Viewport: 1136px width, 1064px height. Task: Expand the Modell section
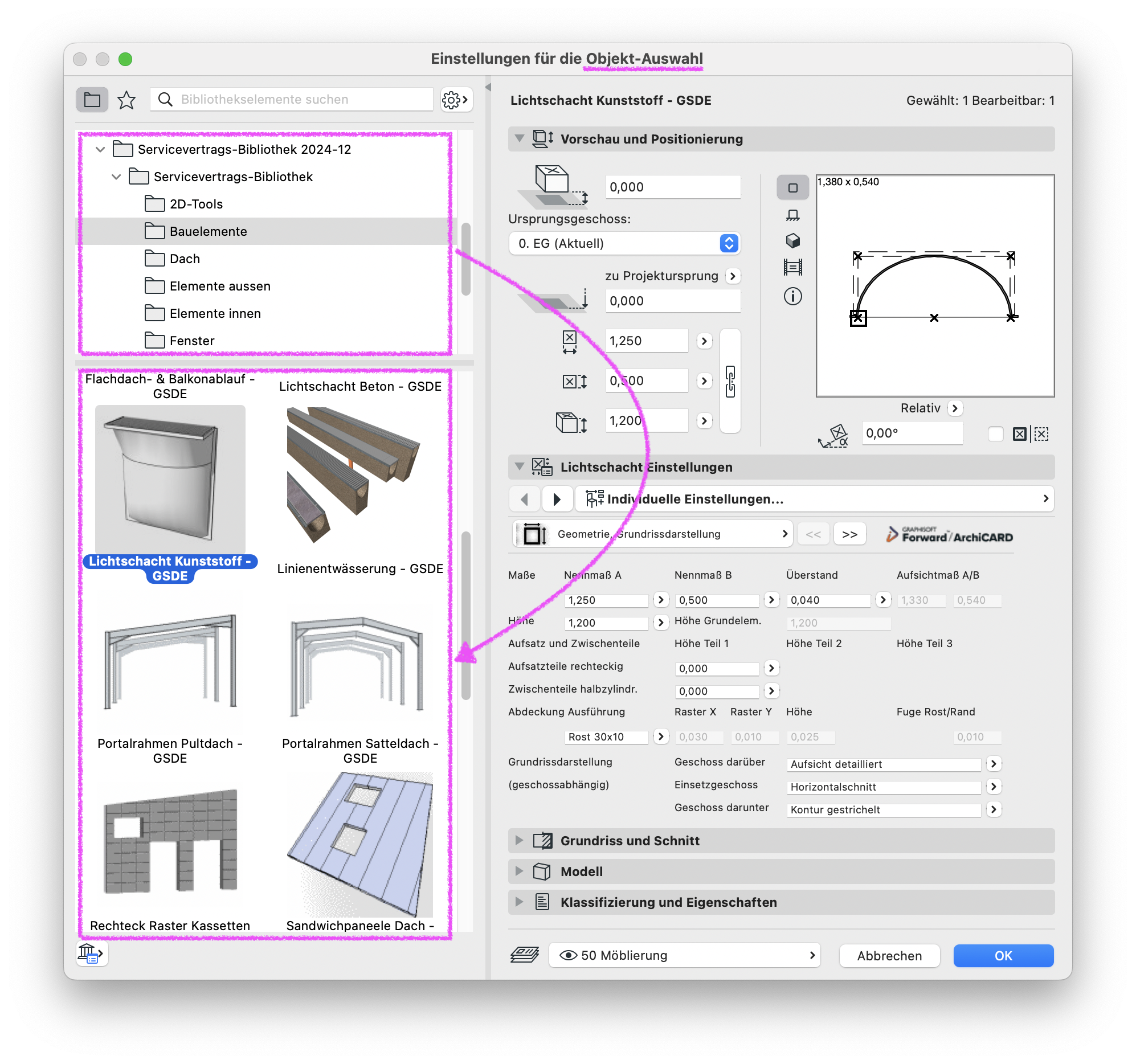[520, 871]
